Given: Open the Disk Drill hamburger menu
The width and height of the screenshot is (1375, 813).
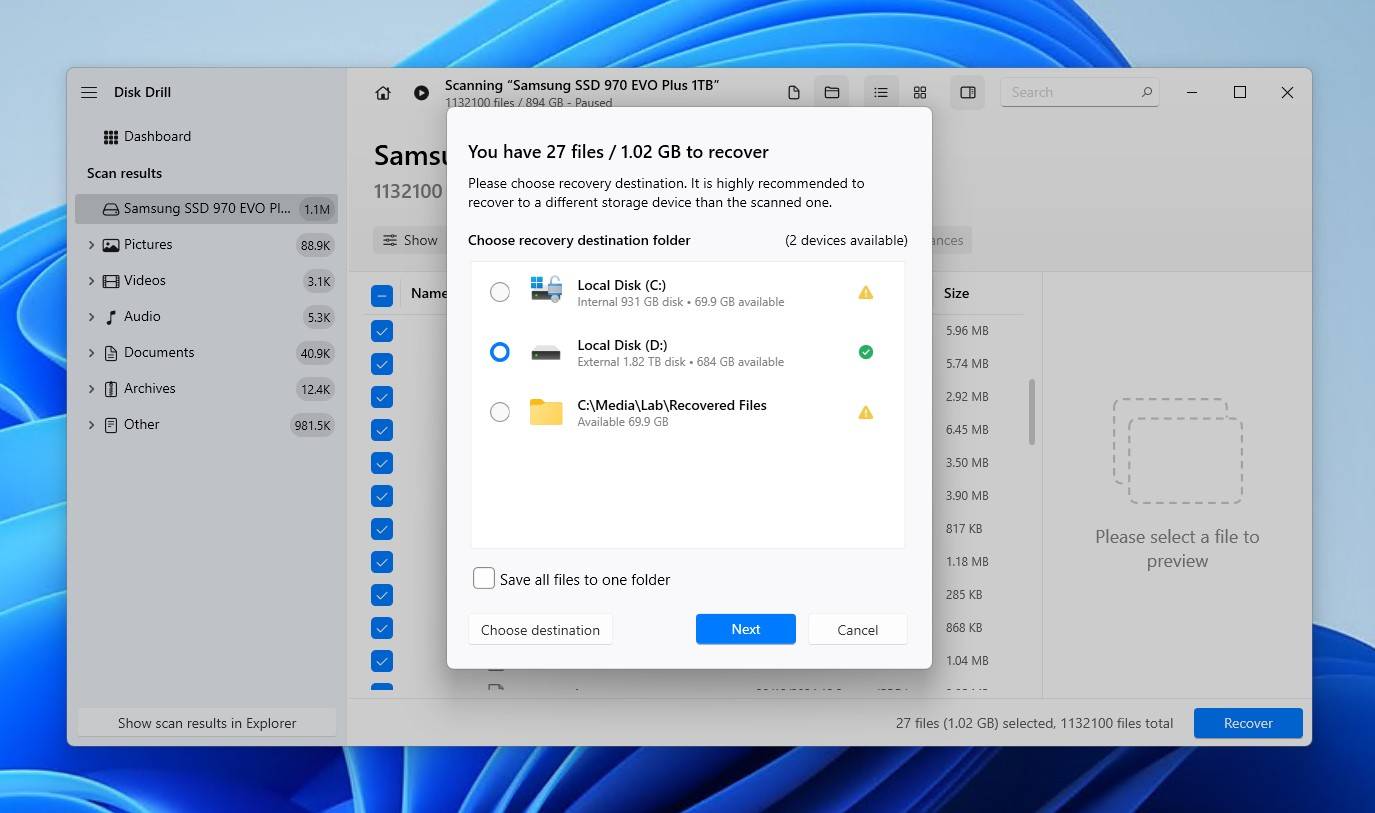Looking at the screenshot, I should tap(88, 92).
